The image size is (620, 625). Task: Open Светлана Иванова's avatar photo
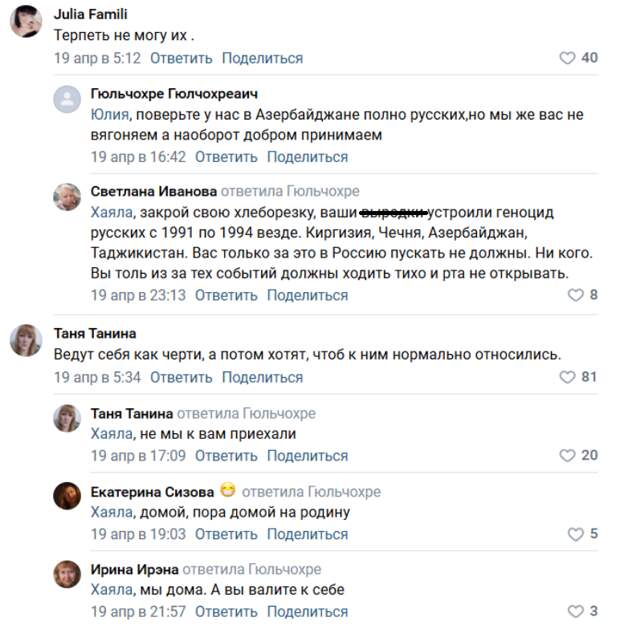point(67,197)
